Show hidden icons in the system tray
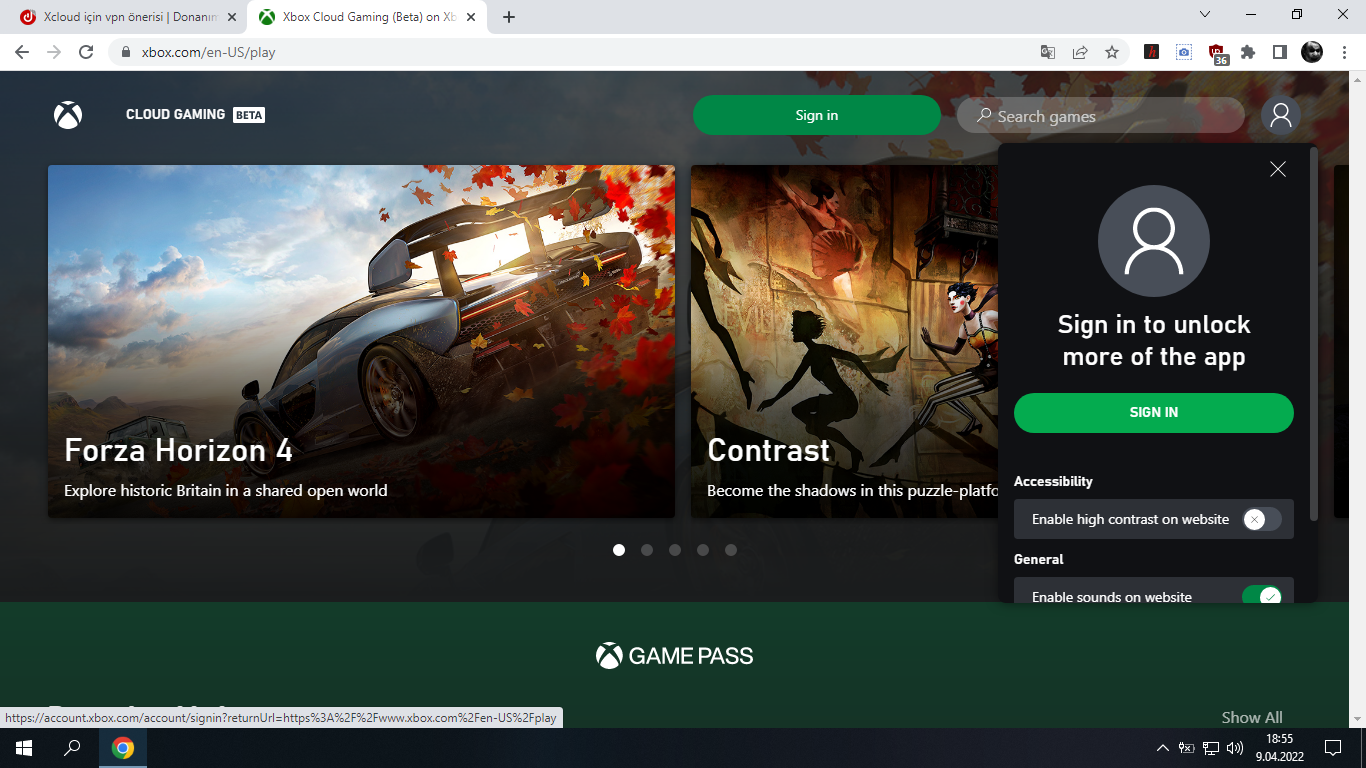1366x768 pixels. pyautogui.click(x=1162, y=748)
